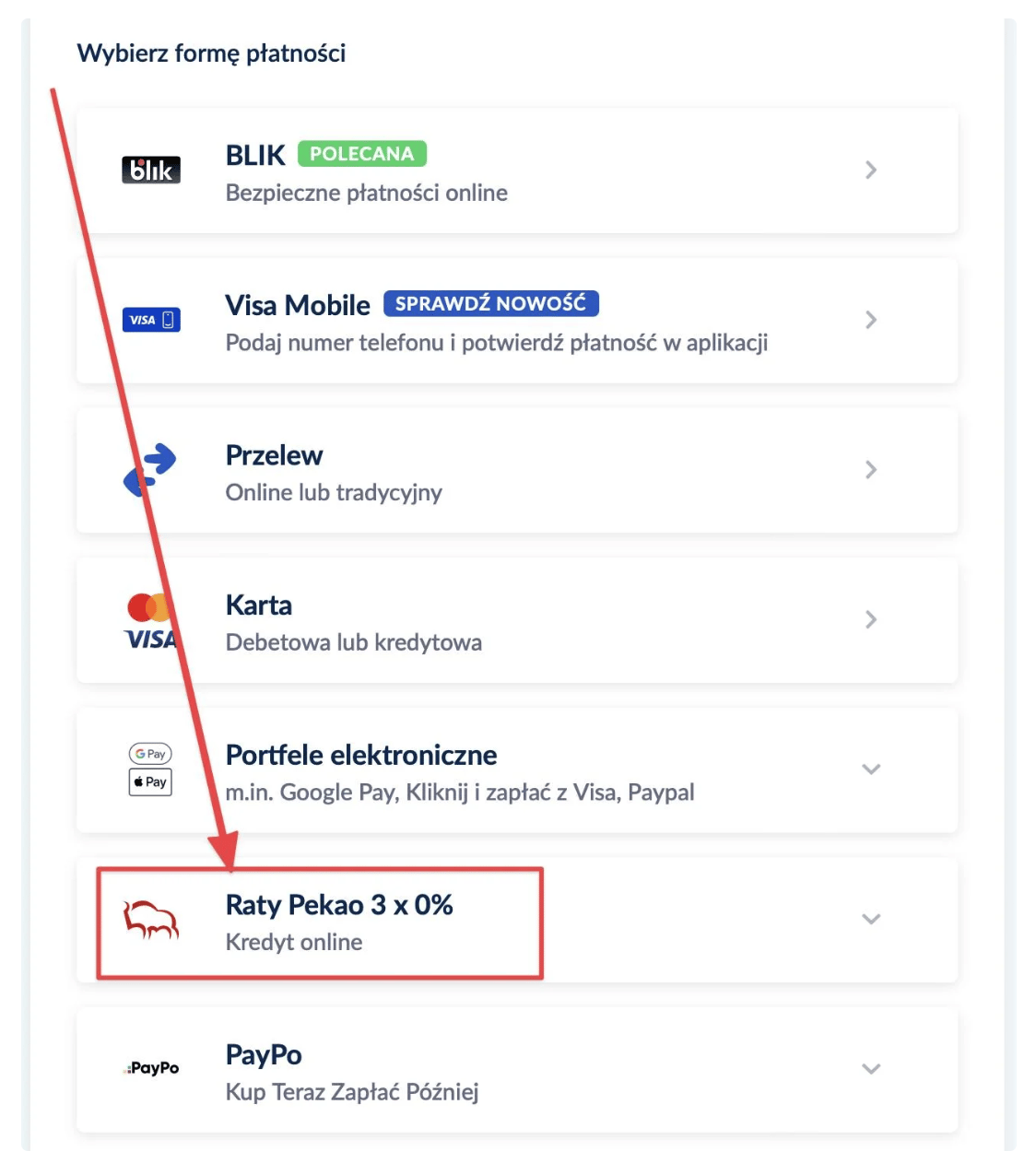Click the Mastercard and Visa card logo
This screenshot has height=1163, width=1036.
pos(150,621)
